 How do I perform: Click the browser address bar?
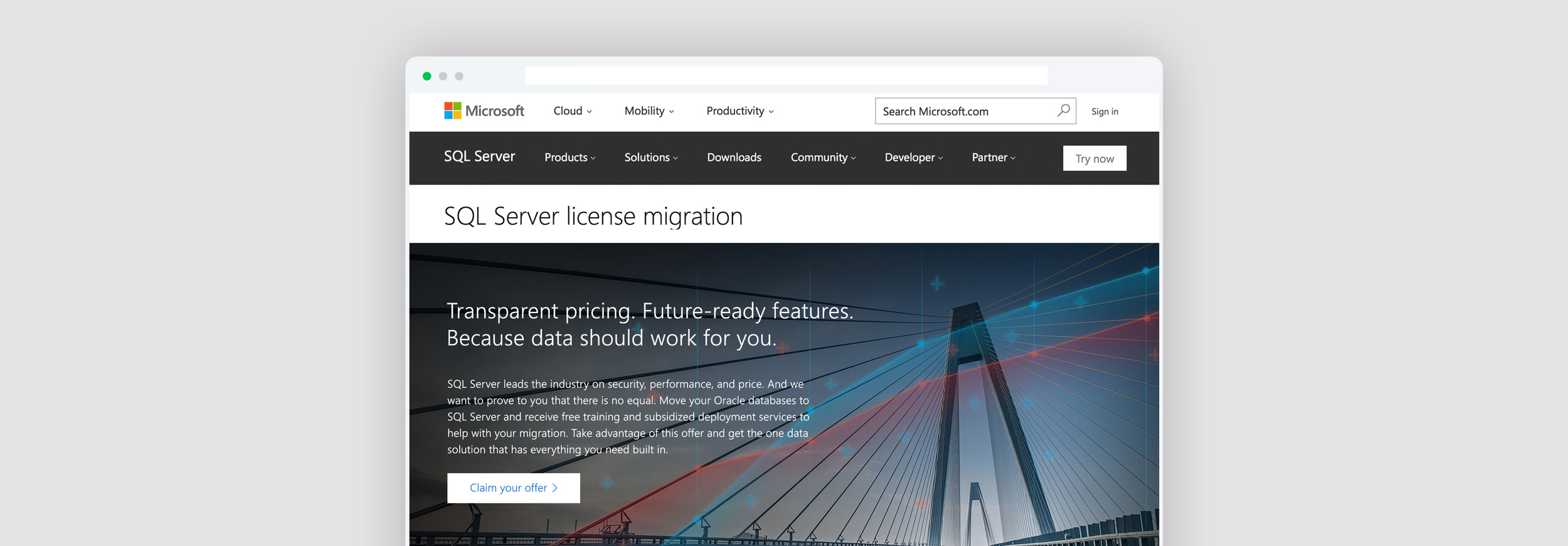786,76
